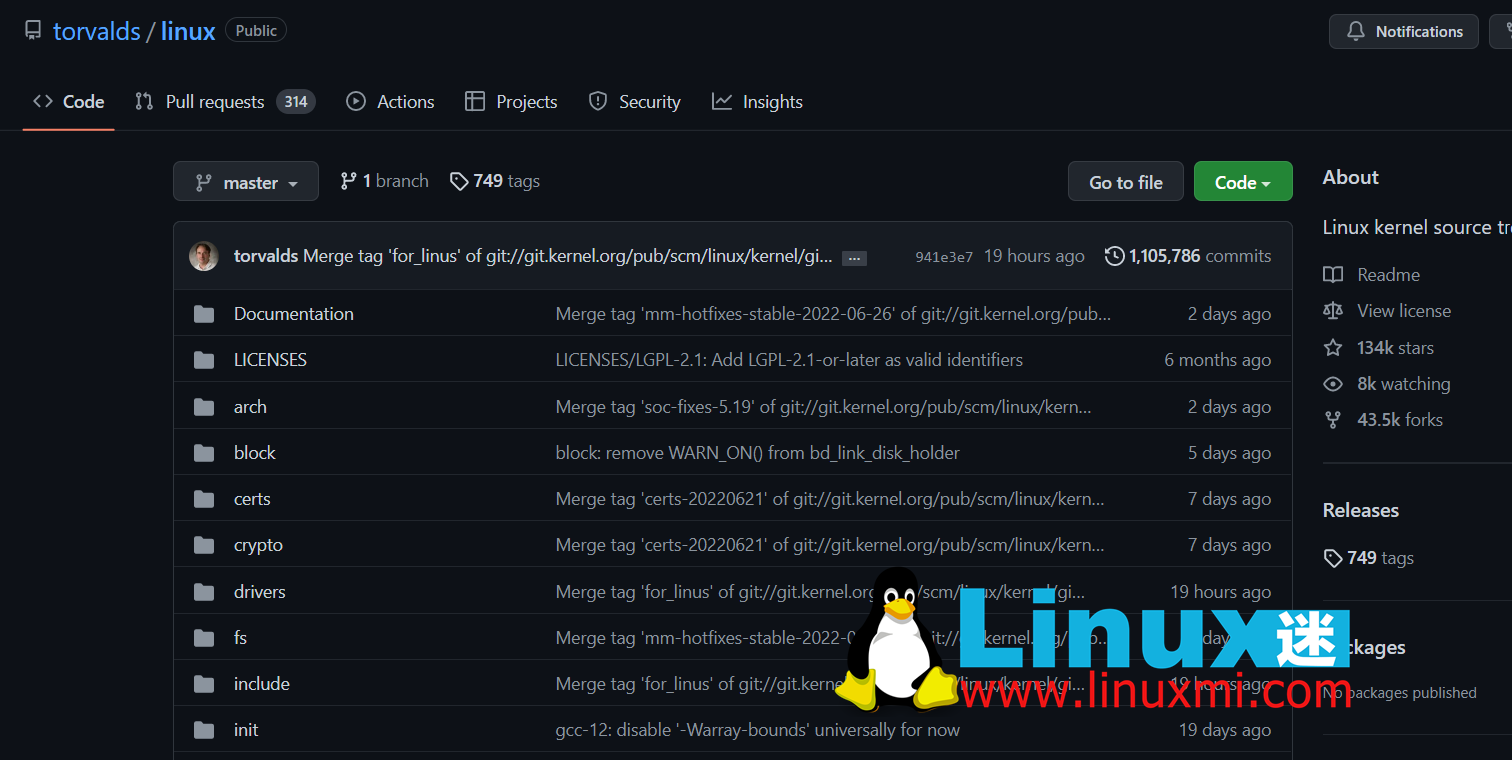Open the Security tab
This screenshot has height=760, width=1512.
pos(634,101)
